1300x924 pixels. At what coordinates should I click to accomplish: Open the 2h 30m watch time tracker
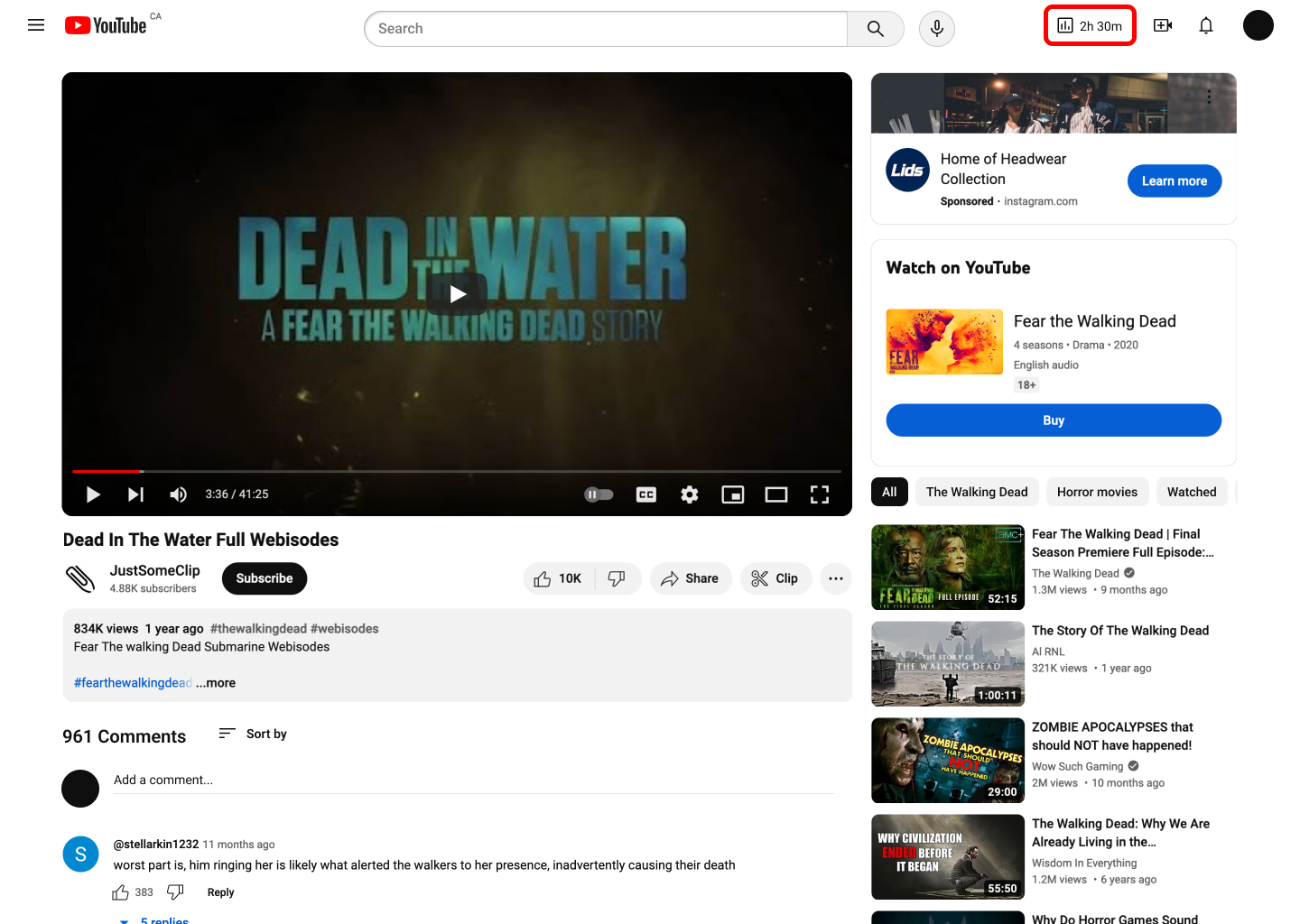[1090, 25]
